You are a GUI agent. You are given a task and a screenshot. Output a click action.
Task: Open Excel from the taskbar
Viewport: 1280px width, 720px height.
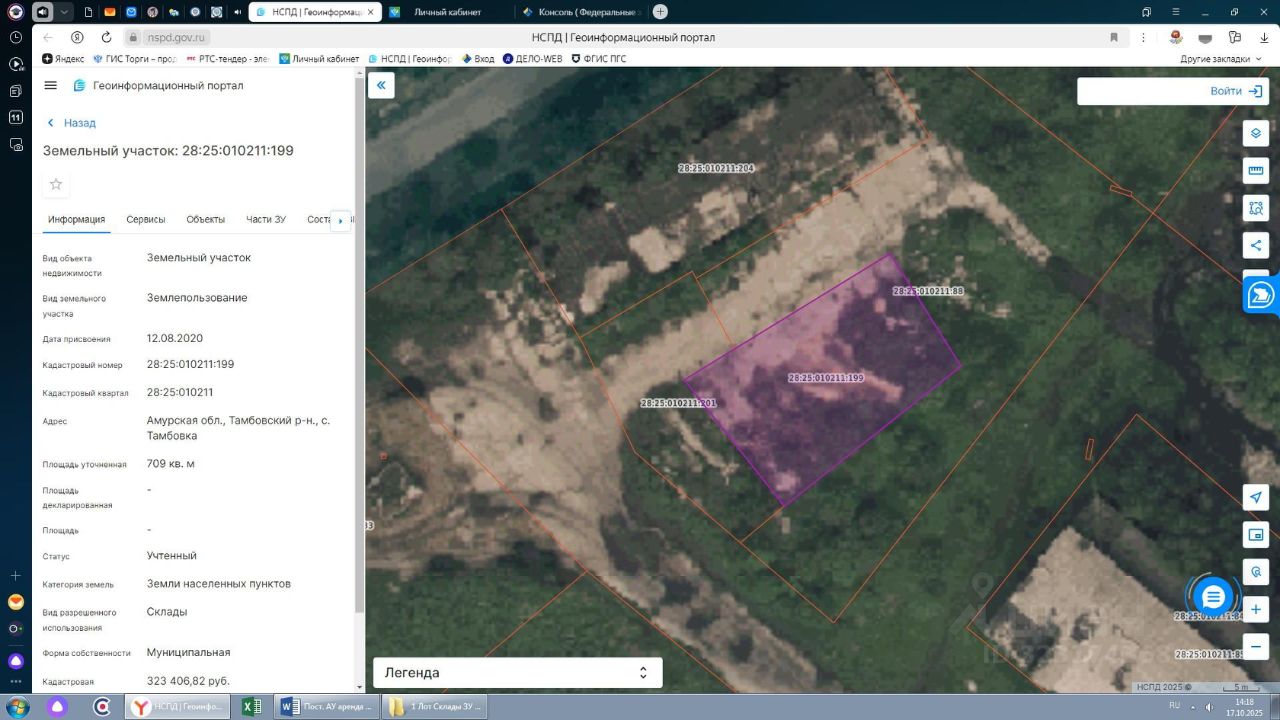252,707
